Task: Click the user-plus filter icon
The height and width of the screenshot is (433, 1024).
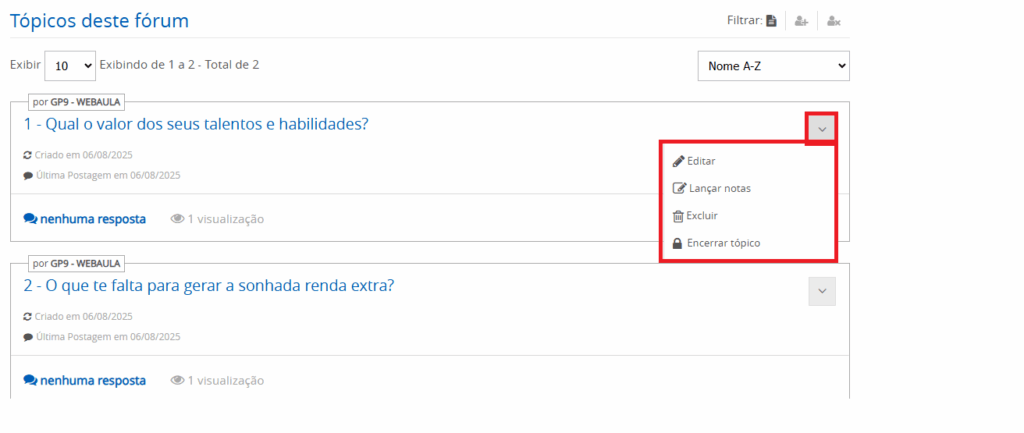Action: click(801, 21)
